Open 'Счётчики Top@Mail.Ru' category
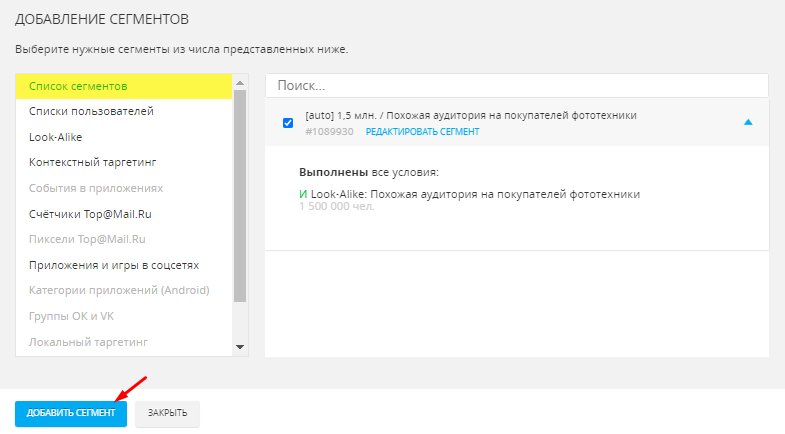This screenshot has height=434, width=785. [x=90, y=214]
